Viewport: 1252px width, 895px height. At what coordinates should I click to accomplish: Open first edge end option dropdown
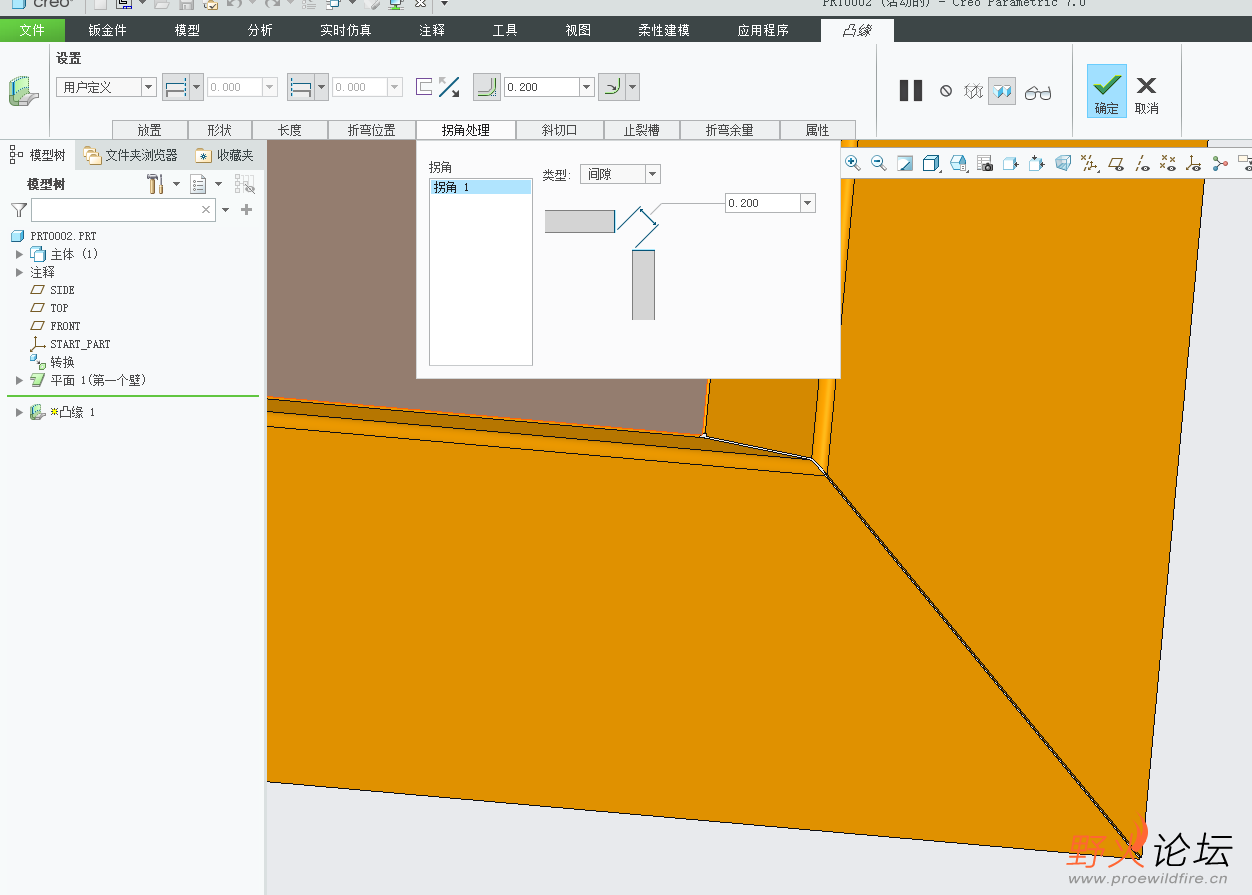click(196, 87)
